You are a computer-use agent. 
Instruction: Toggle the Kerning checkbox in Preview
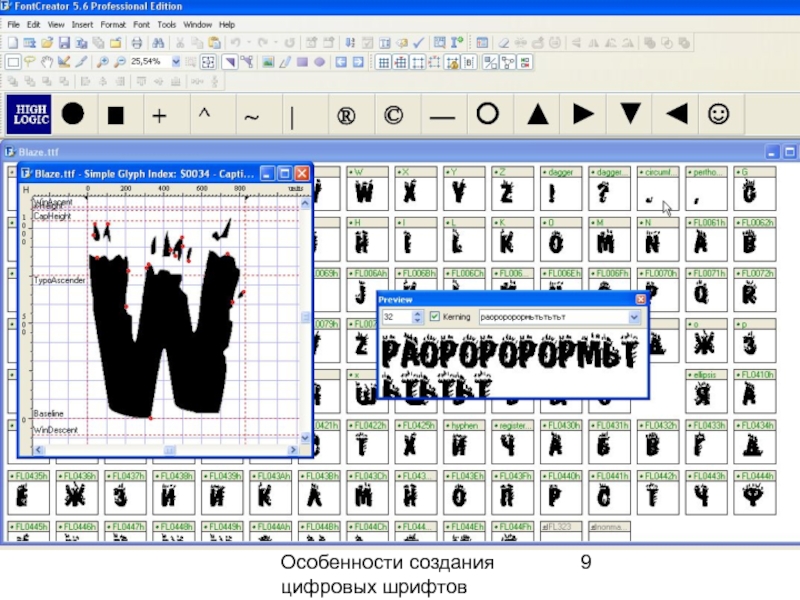(x=434, y=317)
